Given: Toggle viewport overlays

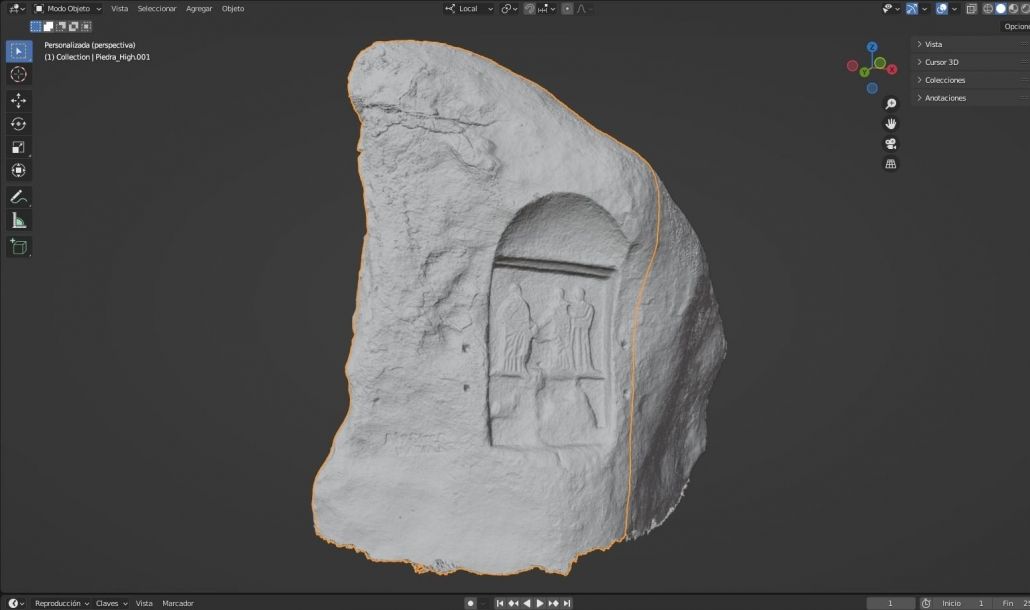Looking at the screenshot, I should tap(942, 9).
